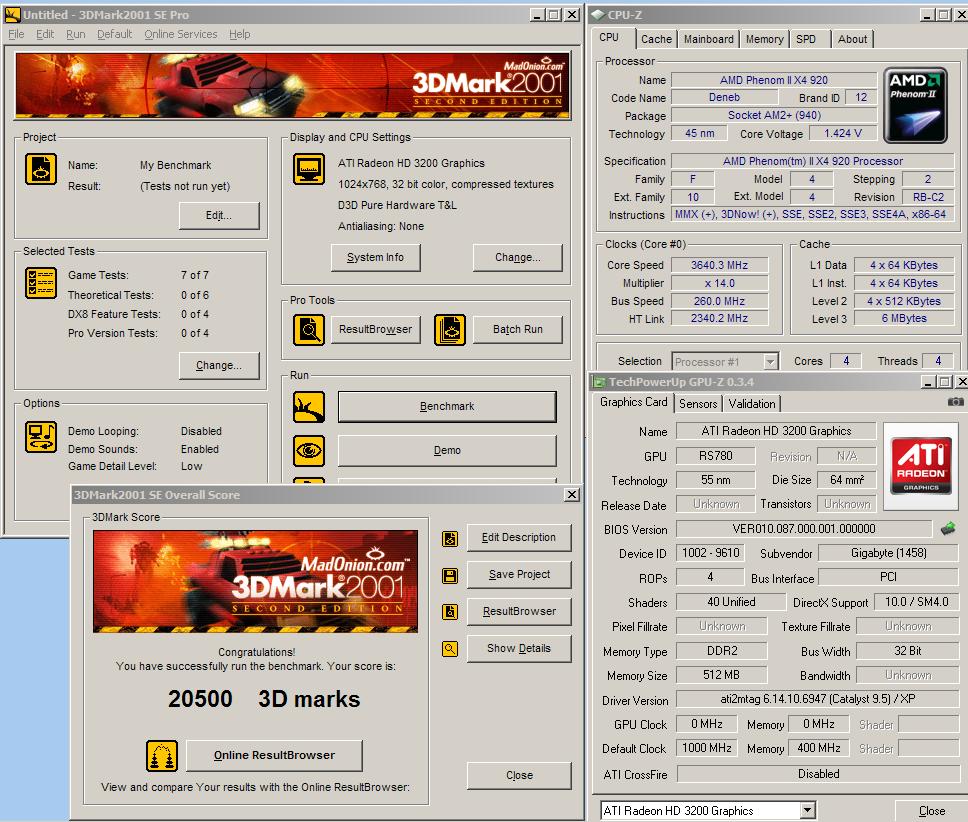Click the GPU-Z title bar icon
This screenshot has width=968, height=822.
coord(599,382)
